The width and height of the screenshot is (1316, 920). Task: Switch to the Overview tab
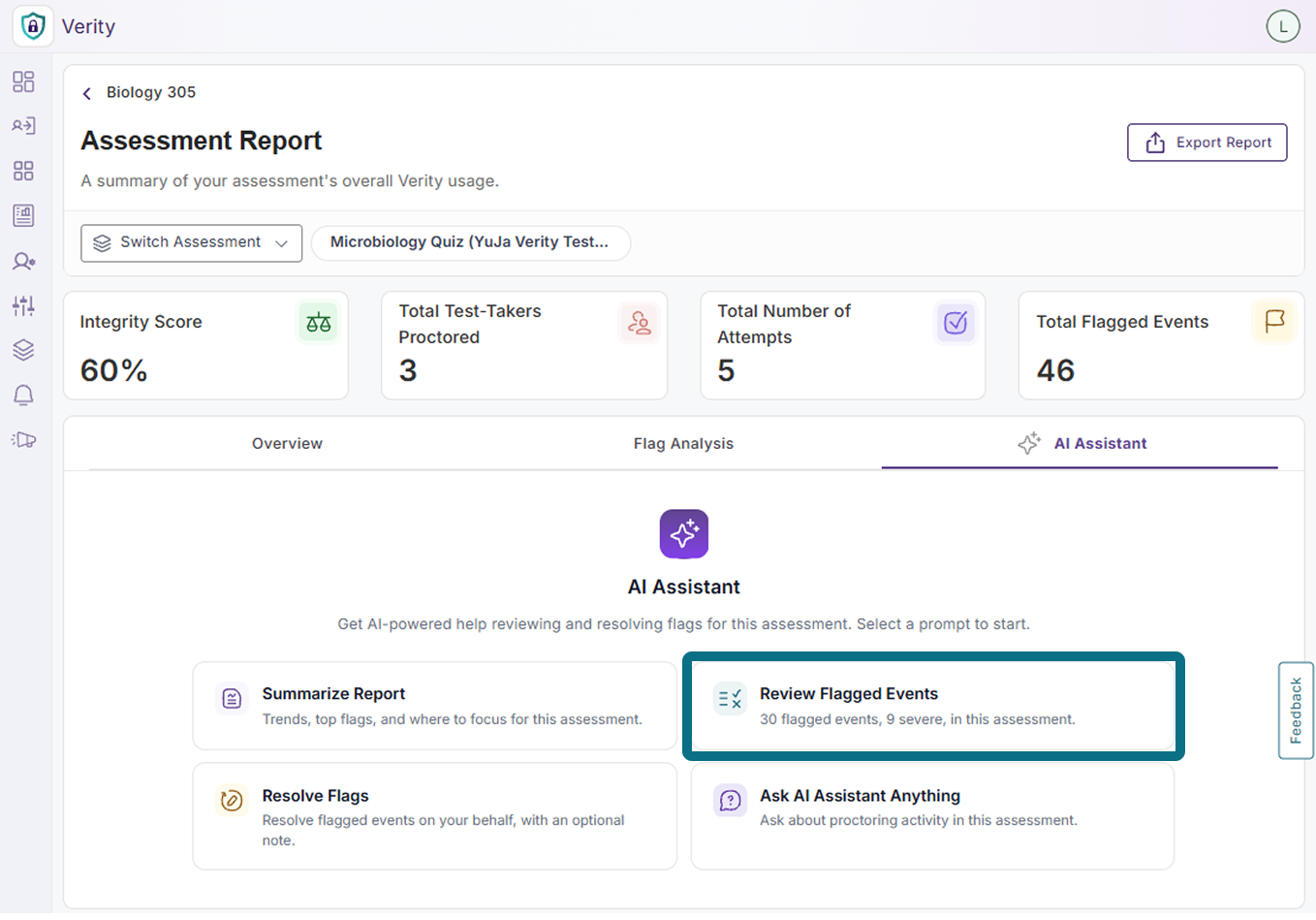point(287,443)
